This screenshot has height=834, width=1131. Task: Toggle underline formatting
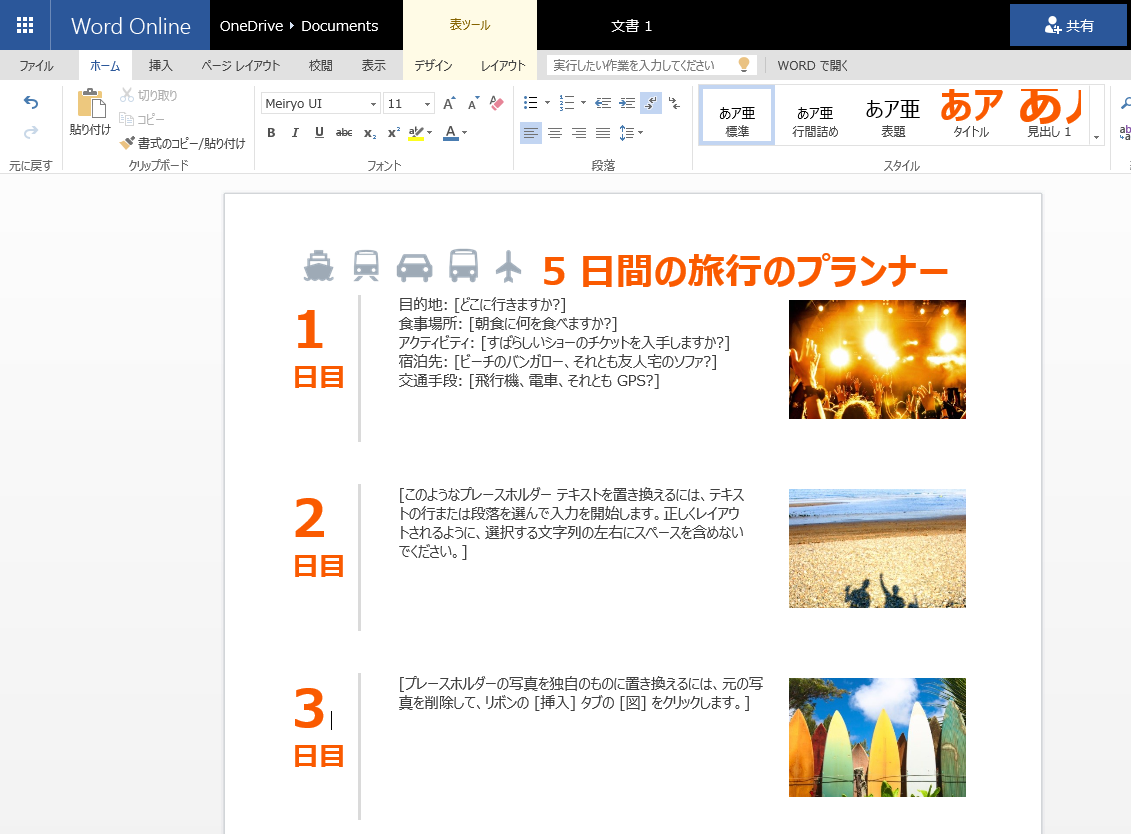(319, 133)
